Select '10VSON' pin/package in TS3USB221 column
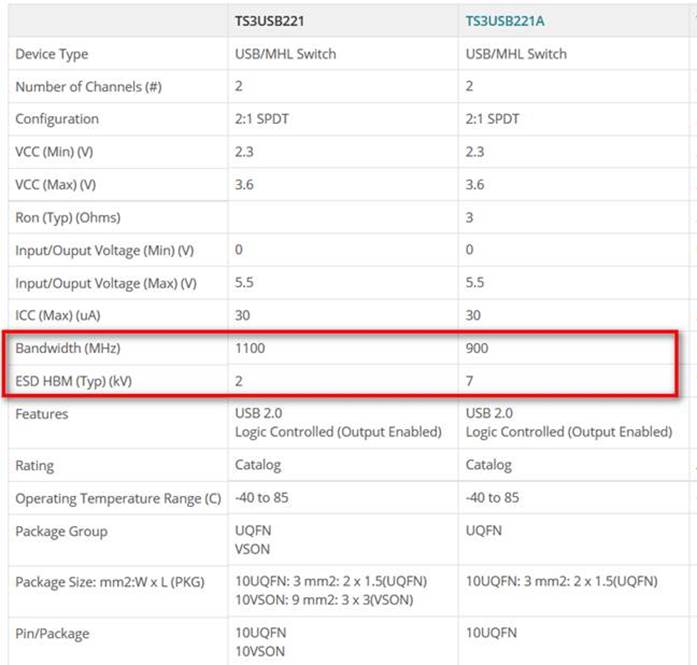 [260, 652]
